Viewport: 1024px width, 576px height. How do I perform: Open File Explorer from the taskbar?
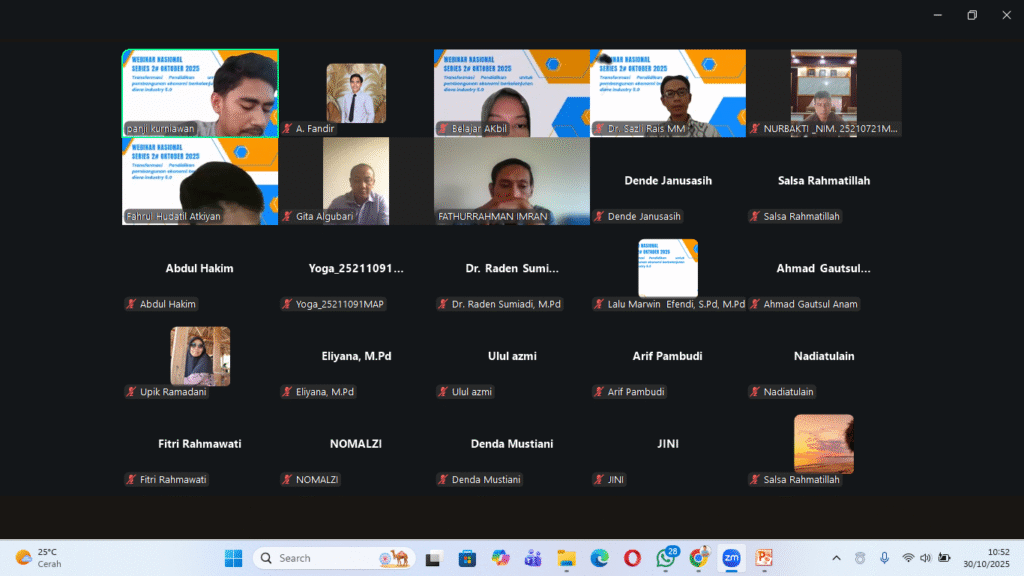tap(566, 558)
